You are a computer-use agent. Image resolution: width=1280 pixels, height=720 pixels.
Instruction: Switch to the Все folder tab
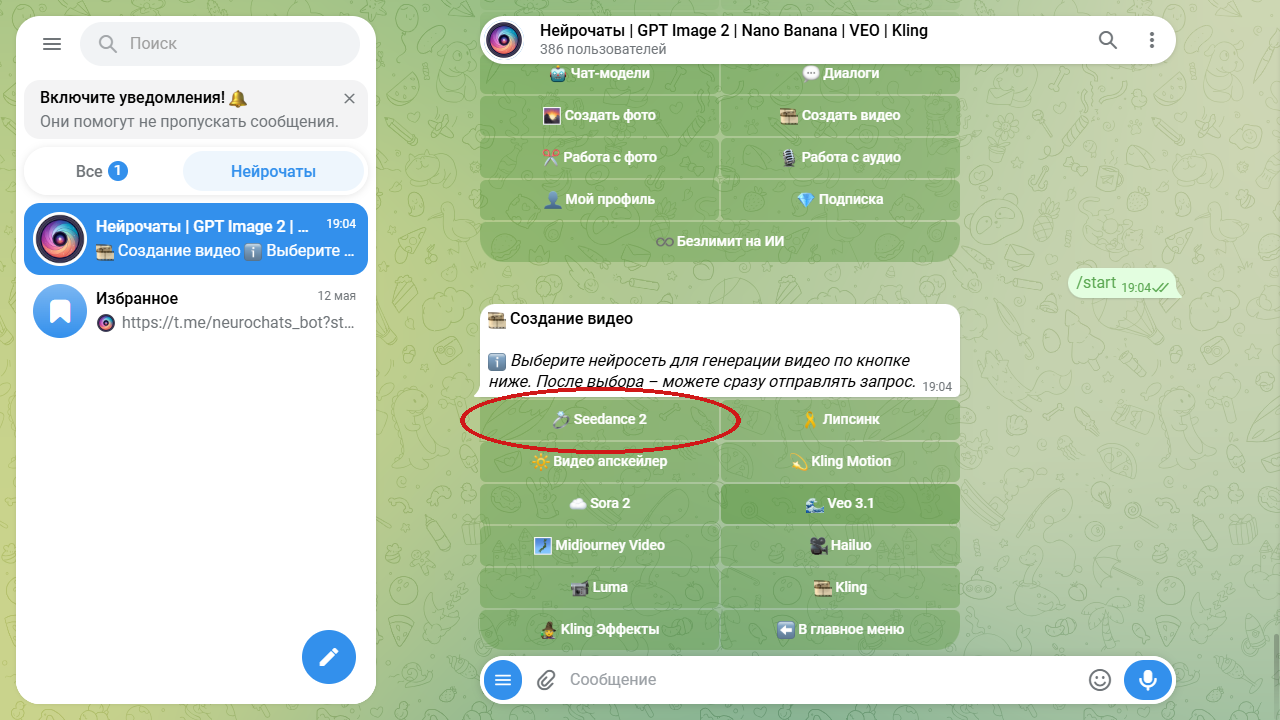click(102, 171)
